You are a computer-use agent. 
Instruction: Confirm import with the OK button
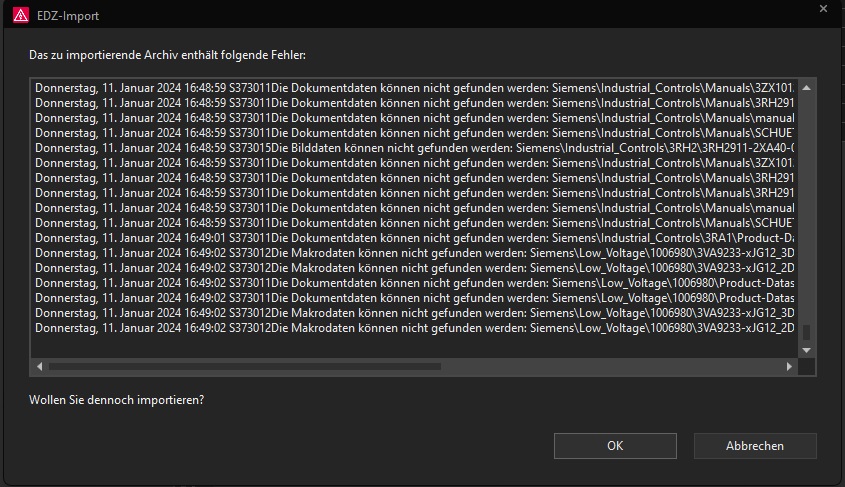tap(615, 446)
